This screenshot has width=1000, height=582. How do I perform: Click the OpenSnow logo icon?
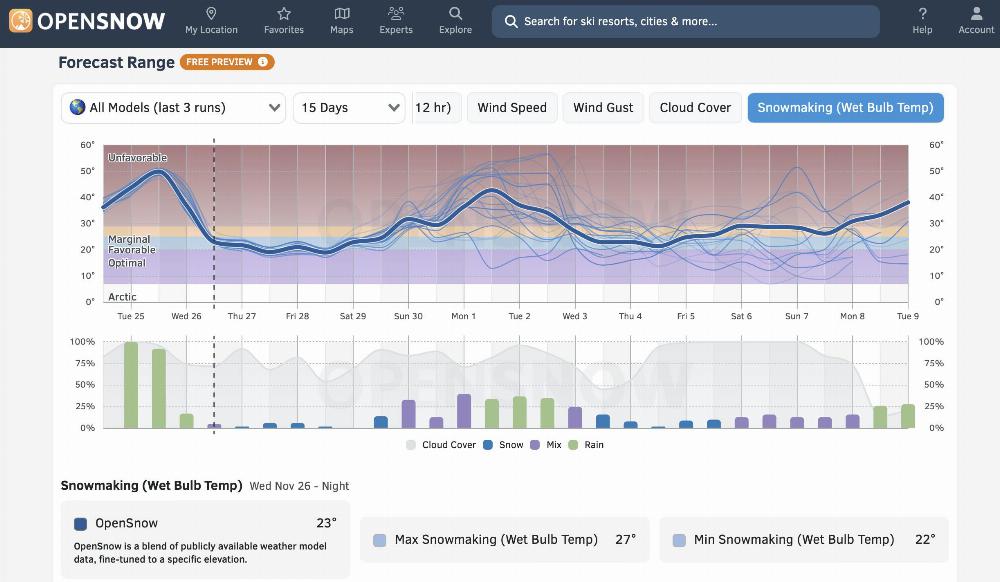[x=20, y=21]
